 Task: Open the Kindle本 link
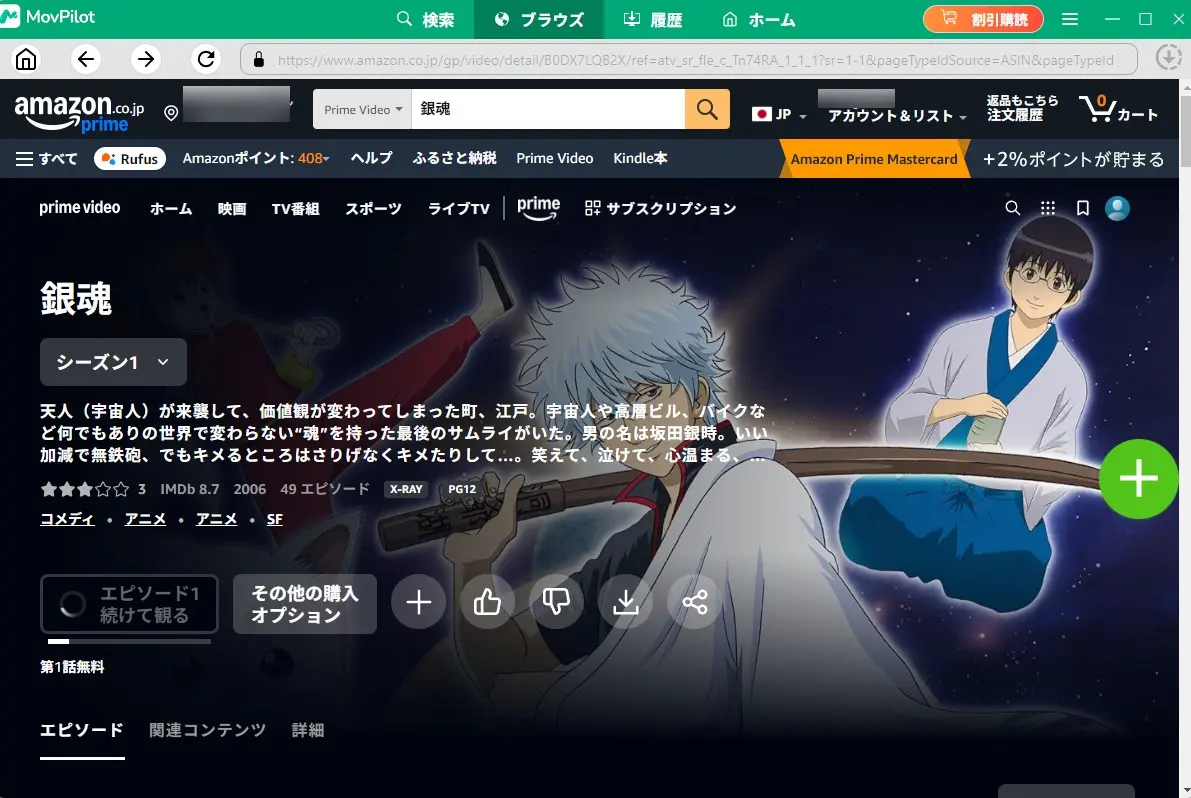tap(640, 158)
